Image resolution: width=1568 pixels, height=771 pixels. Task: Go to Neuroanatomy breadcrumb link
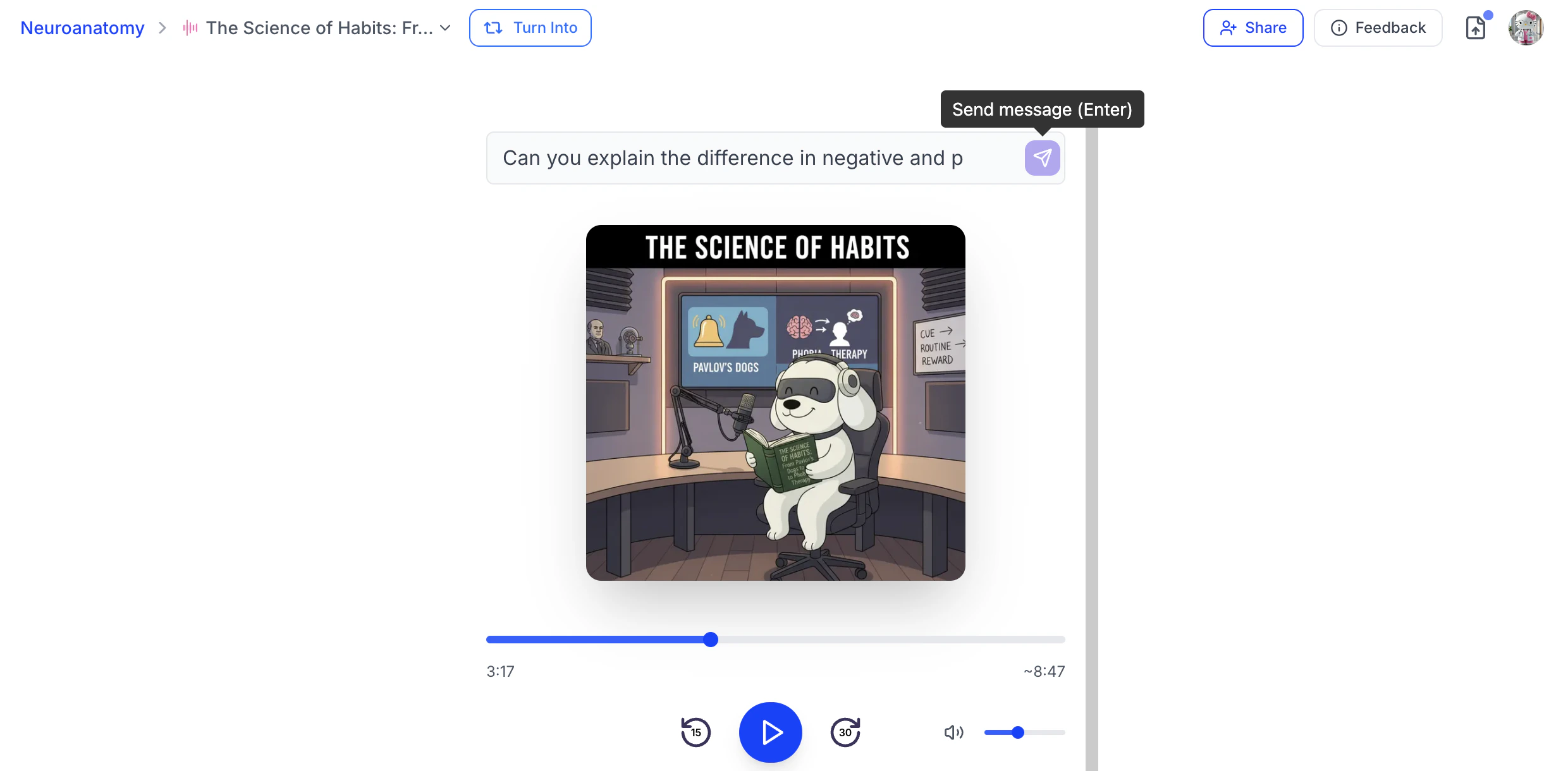[x=82, y=28]
